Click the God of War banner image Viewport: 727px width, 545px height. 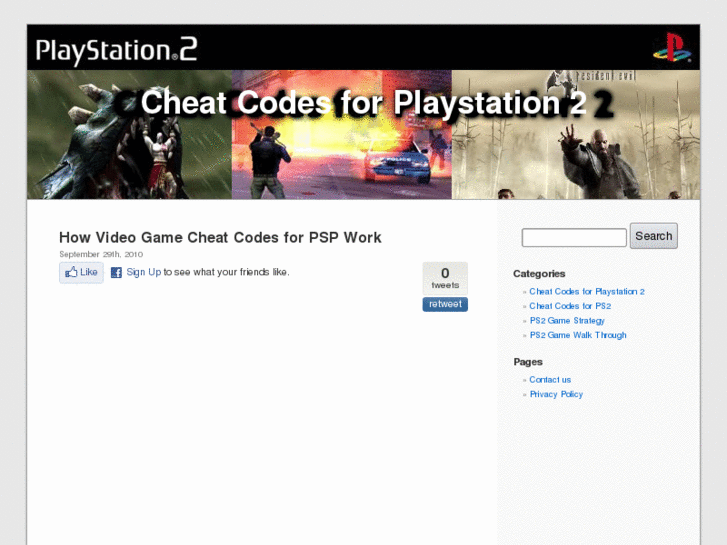click(x=129, y=135)
